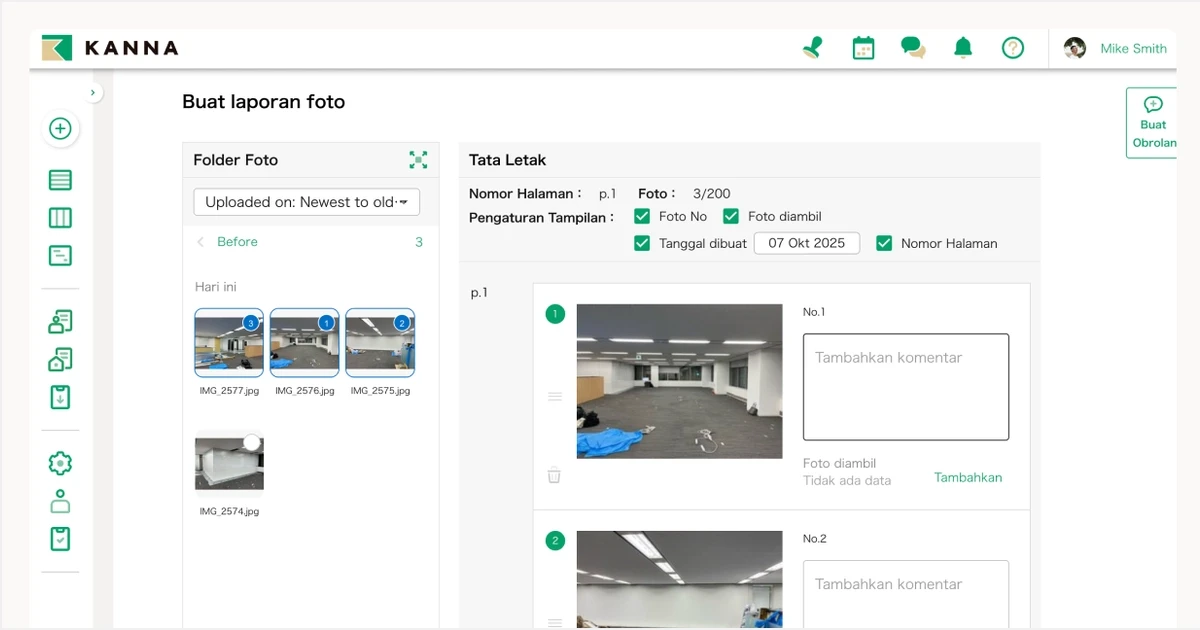Open the calendar icon in header
Screen dimensions: 1200x630
click(x=863, y=48)
